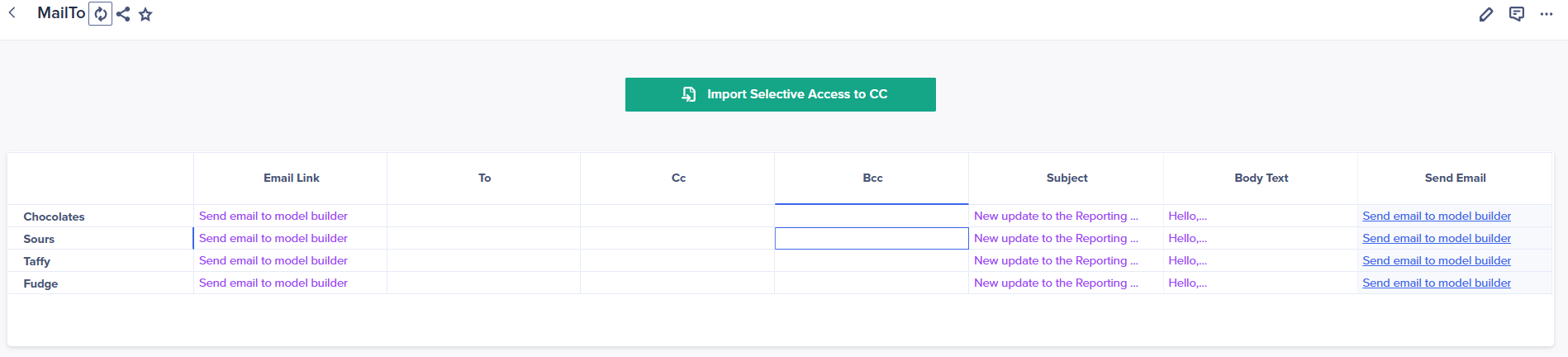Go back using the left chevron
This screenshot has height=357, width=1568.
click(12, 13)
